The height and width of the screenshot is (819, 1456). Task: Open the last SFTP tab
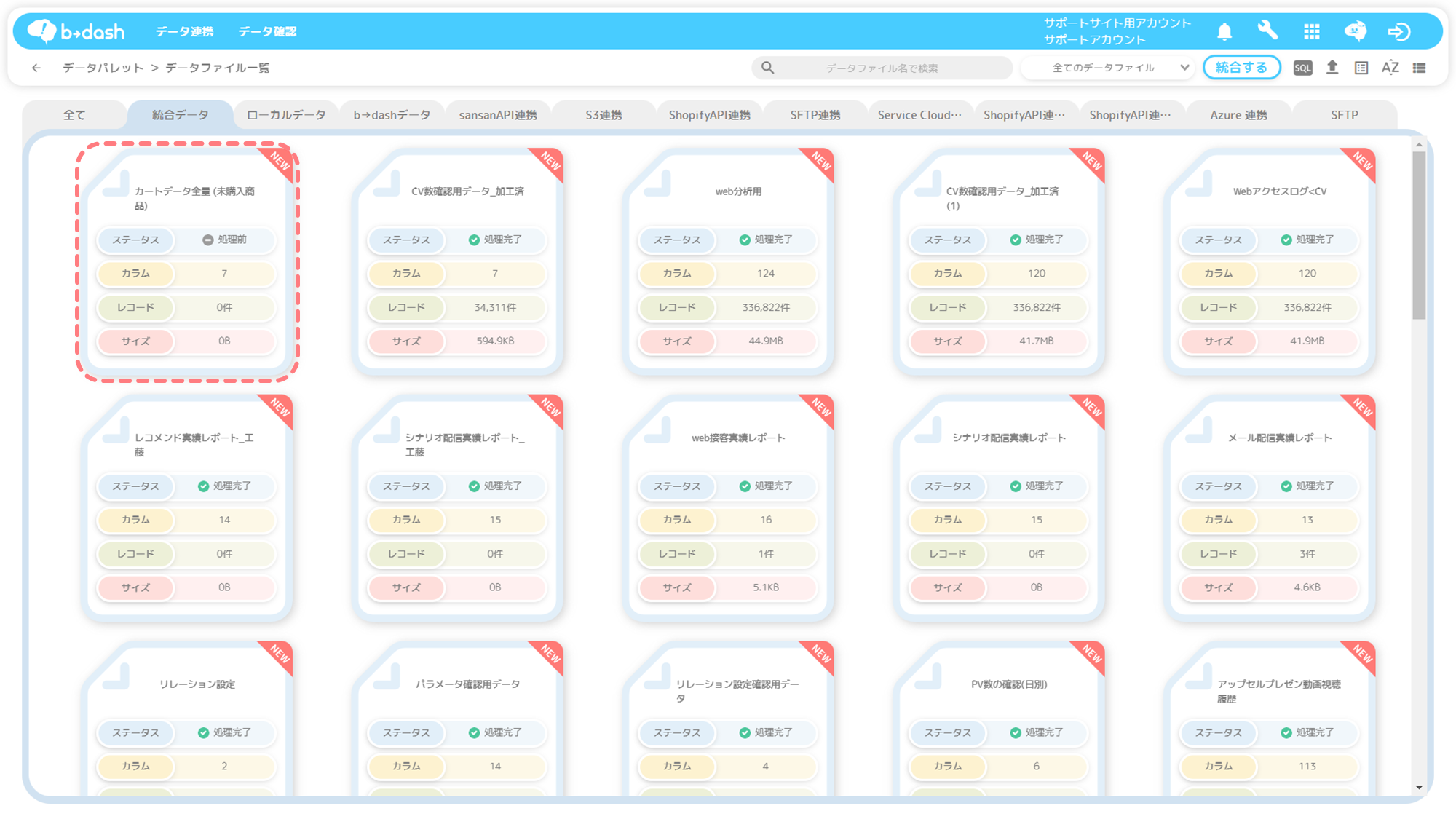(x=1345, y=115)
